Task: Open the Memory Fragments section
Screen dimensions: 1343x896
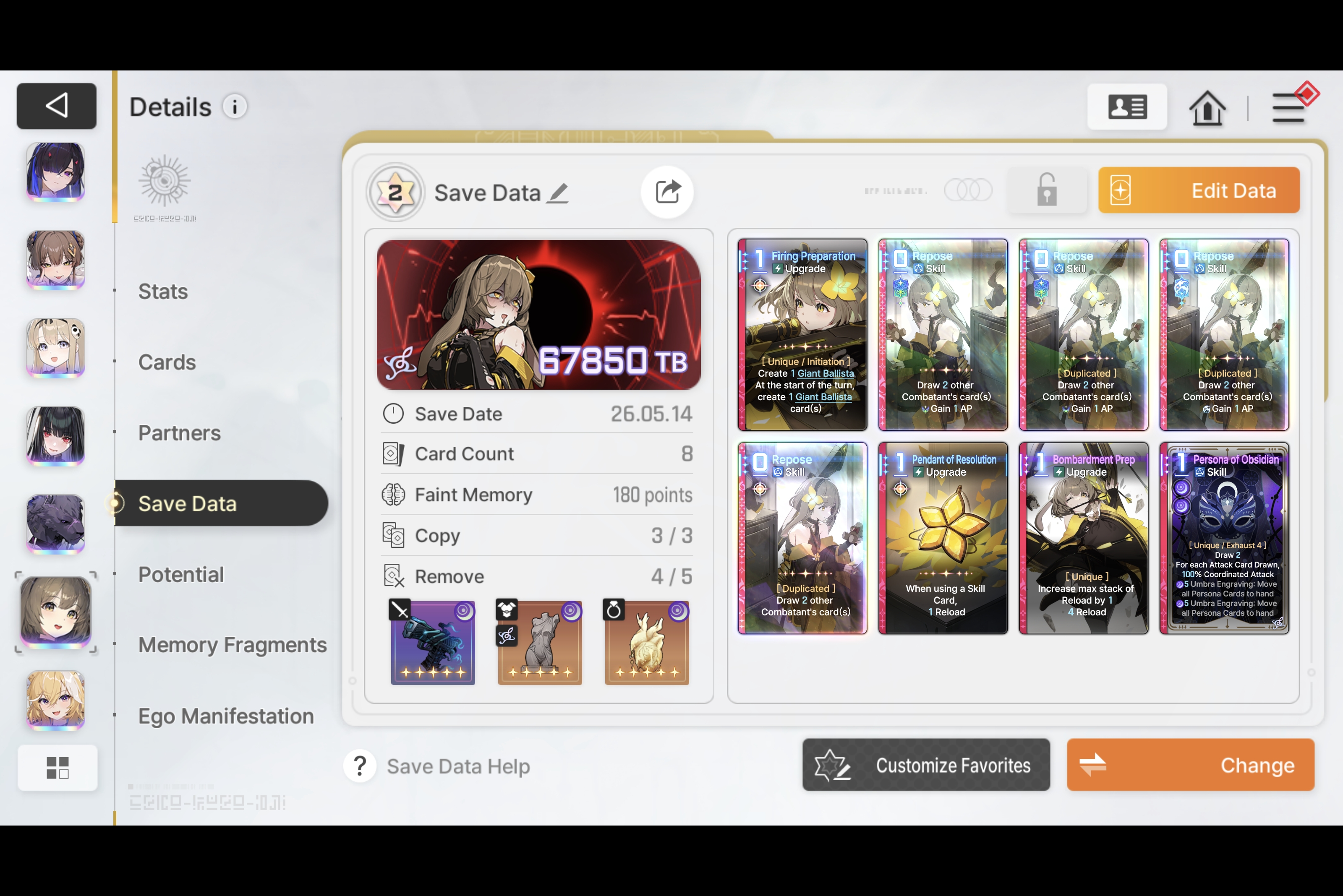Action: coord(233,645)
